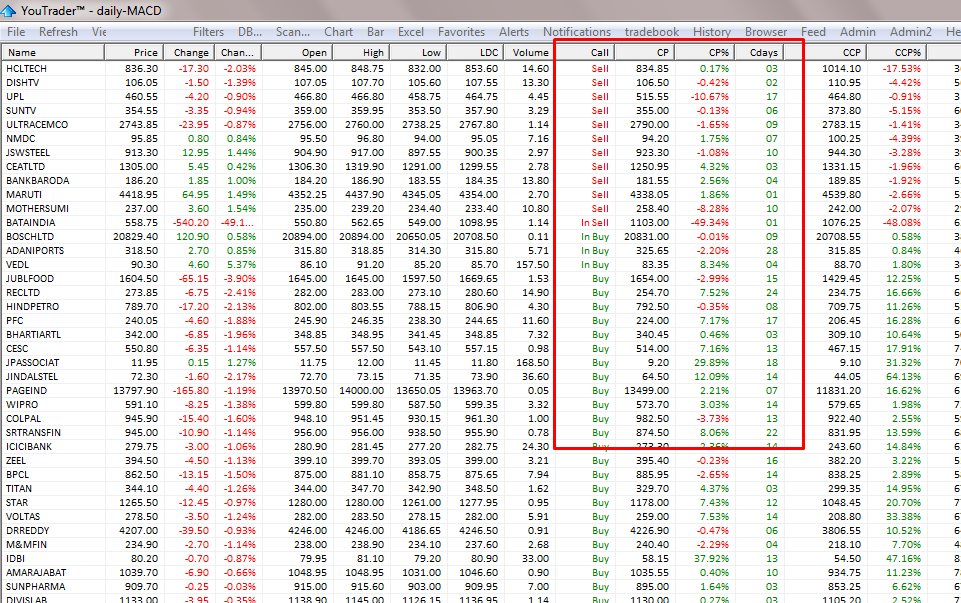Image resolution: width=961 pixels, height=603 pixels.
Task: Select the TITAN stock name
Action: click(18, 489)
